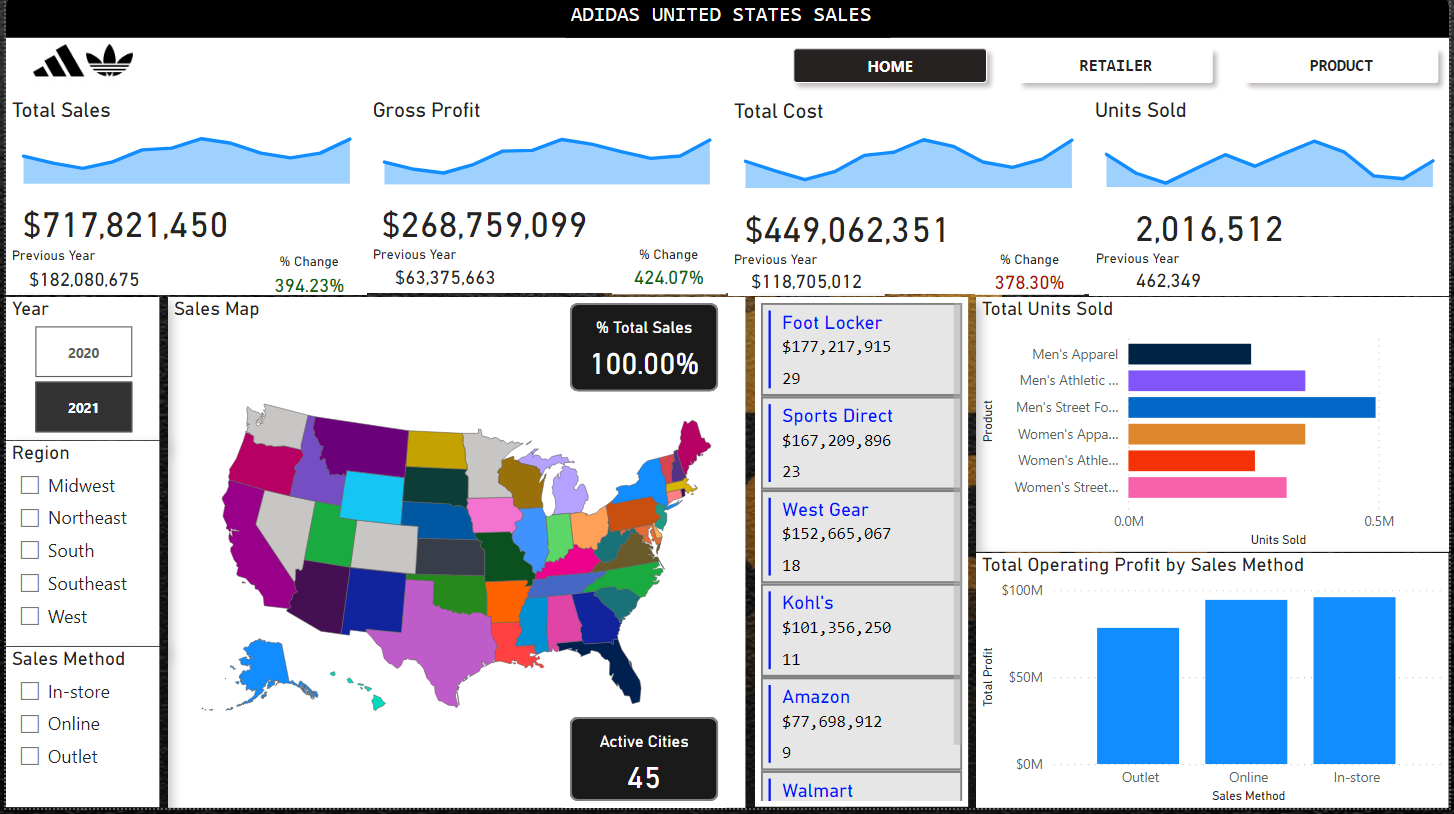Click the In-store operating profit column
The image size is (1454, 814).
pos(1354,680)
